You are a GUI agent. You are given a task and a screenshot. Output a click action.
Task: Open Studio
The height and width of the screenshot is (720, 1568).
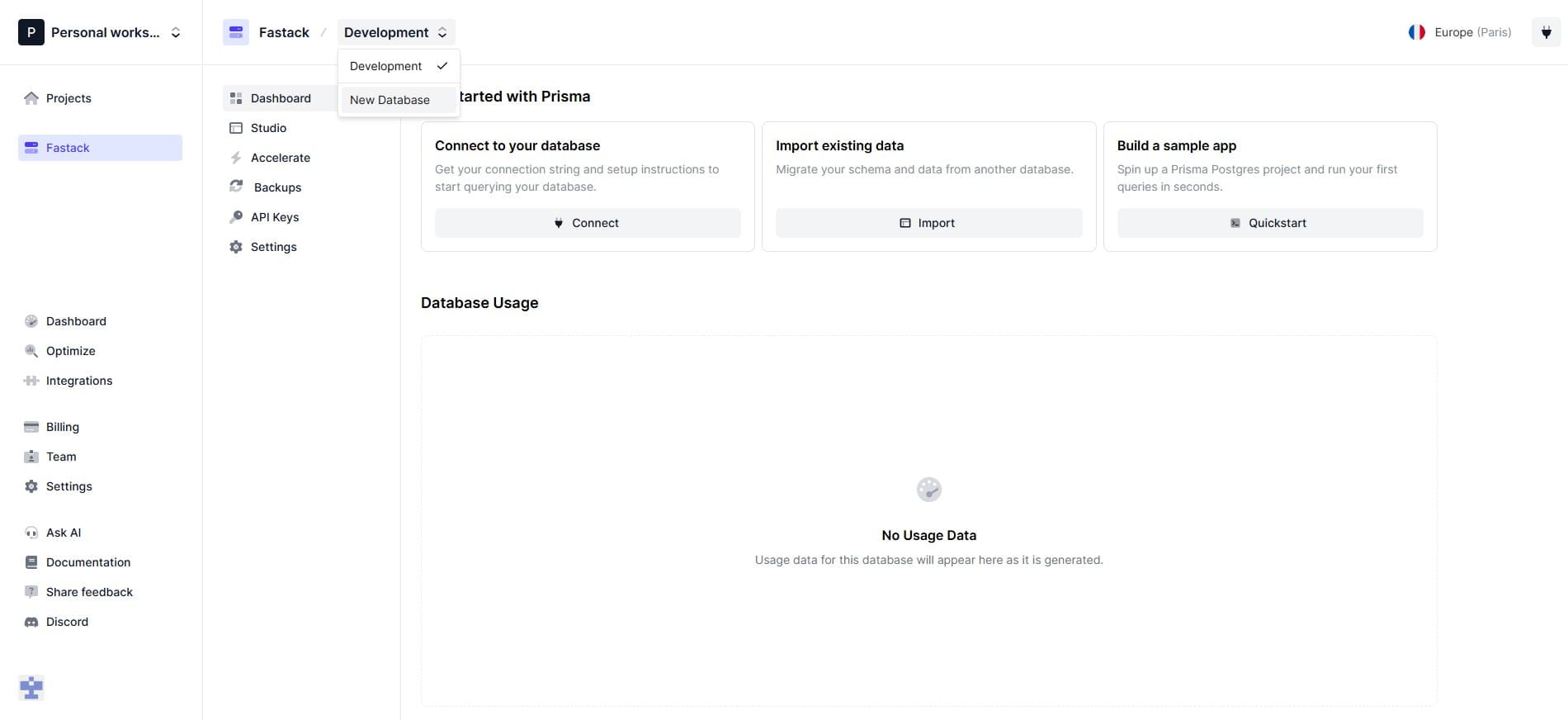click(x=268, y=128)
